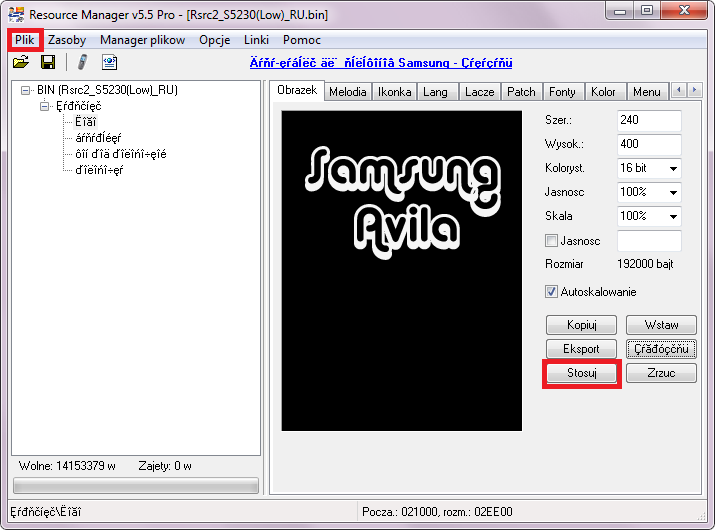Collapse the BIN (Rsrc2_S5230(Low)_RU) tree node
716x530 pixels.
(26, 90)
